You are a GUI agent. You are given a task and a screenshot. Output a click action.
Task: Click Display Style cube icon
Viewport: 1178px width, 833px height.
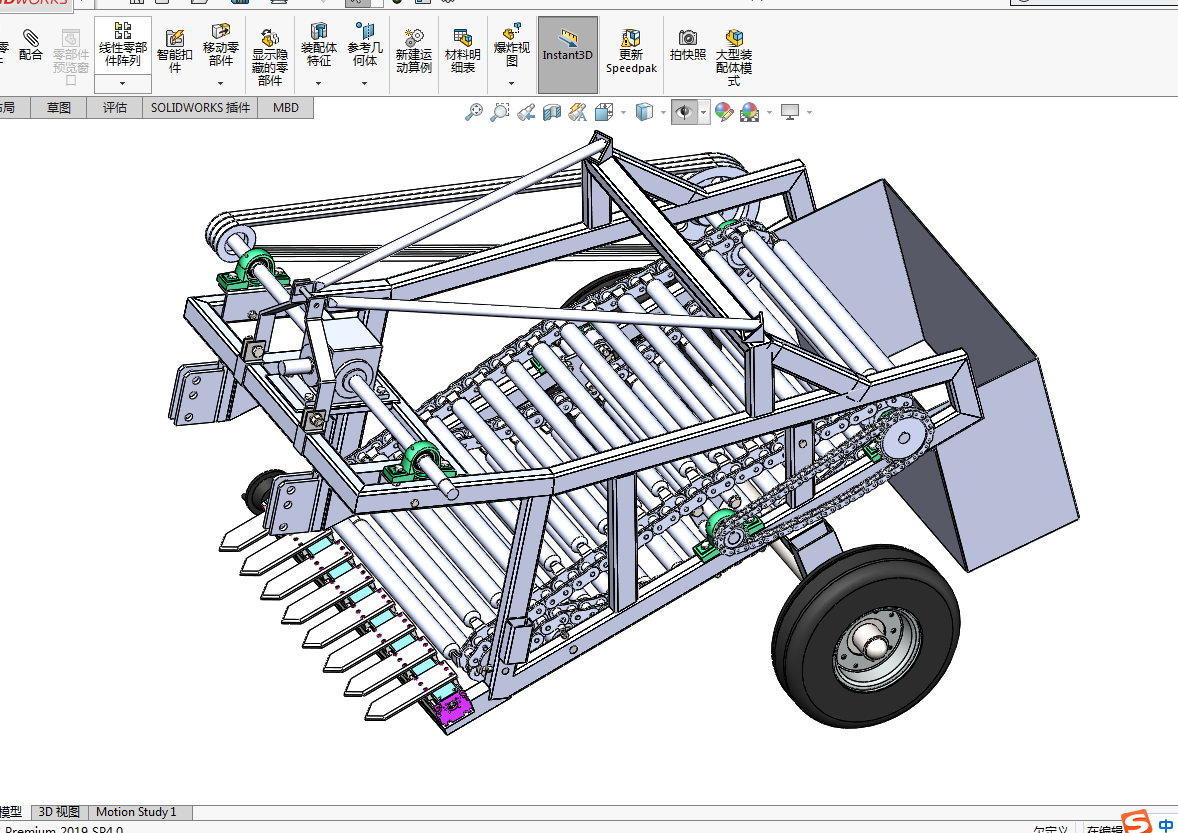point(644,113)
